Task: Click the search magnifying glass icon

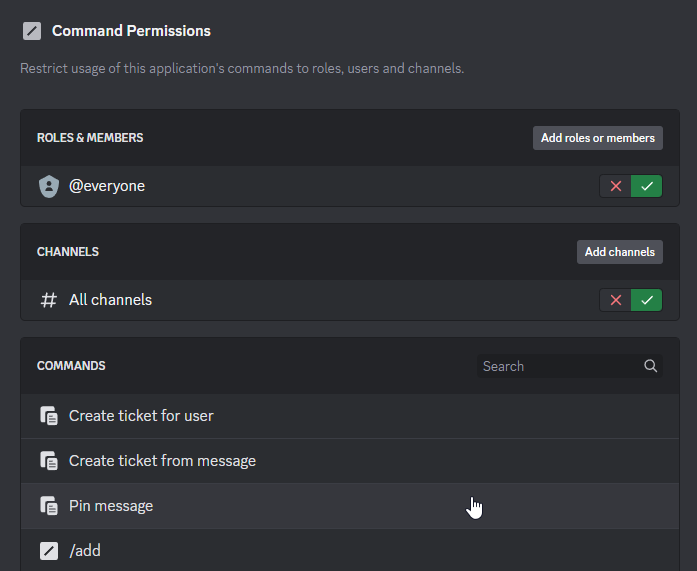Action: (x=651, y=366)
